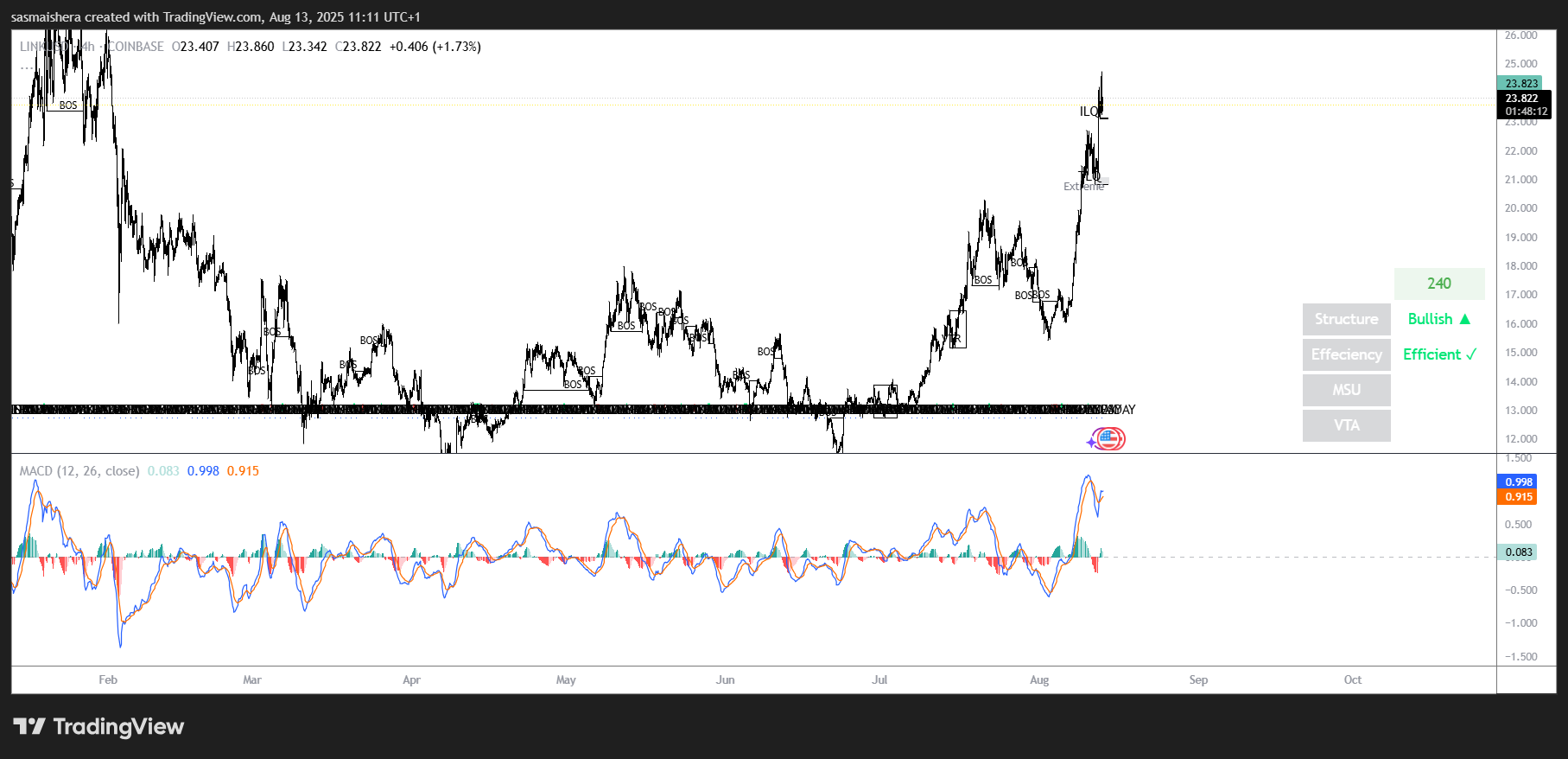This screenshot has height=759, width=1568.
Task: Expand the collapsed indicator legend ellipsis
Action: click(x=28, y=66)
